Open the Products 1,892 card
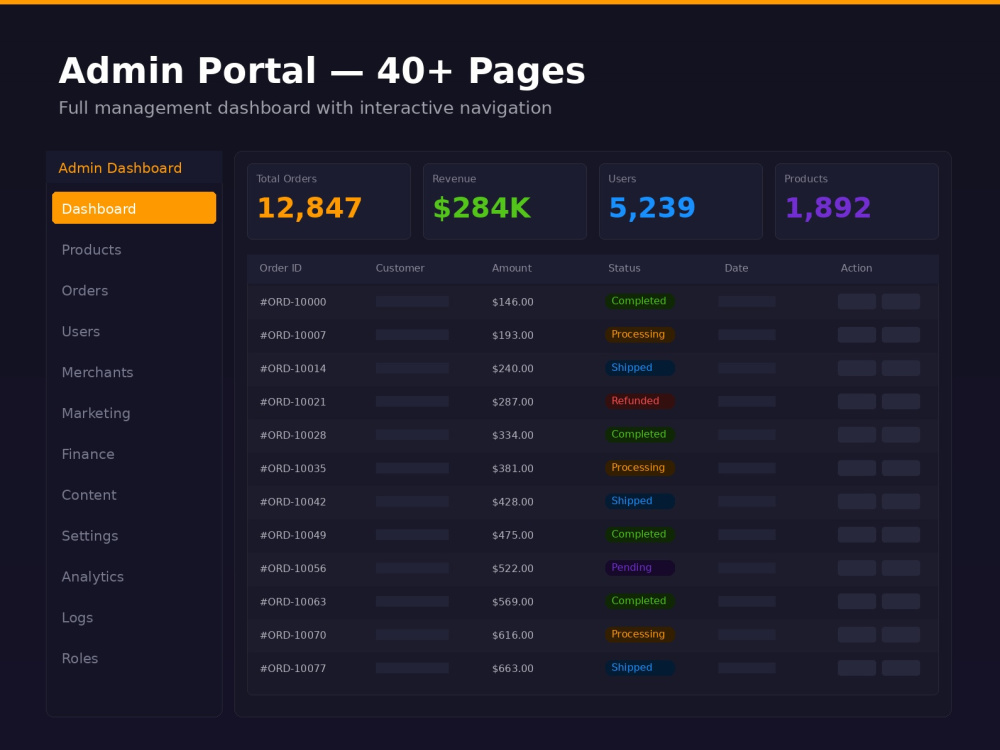 857,201
